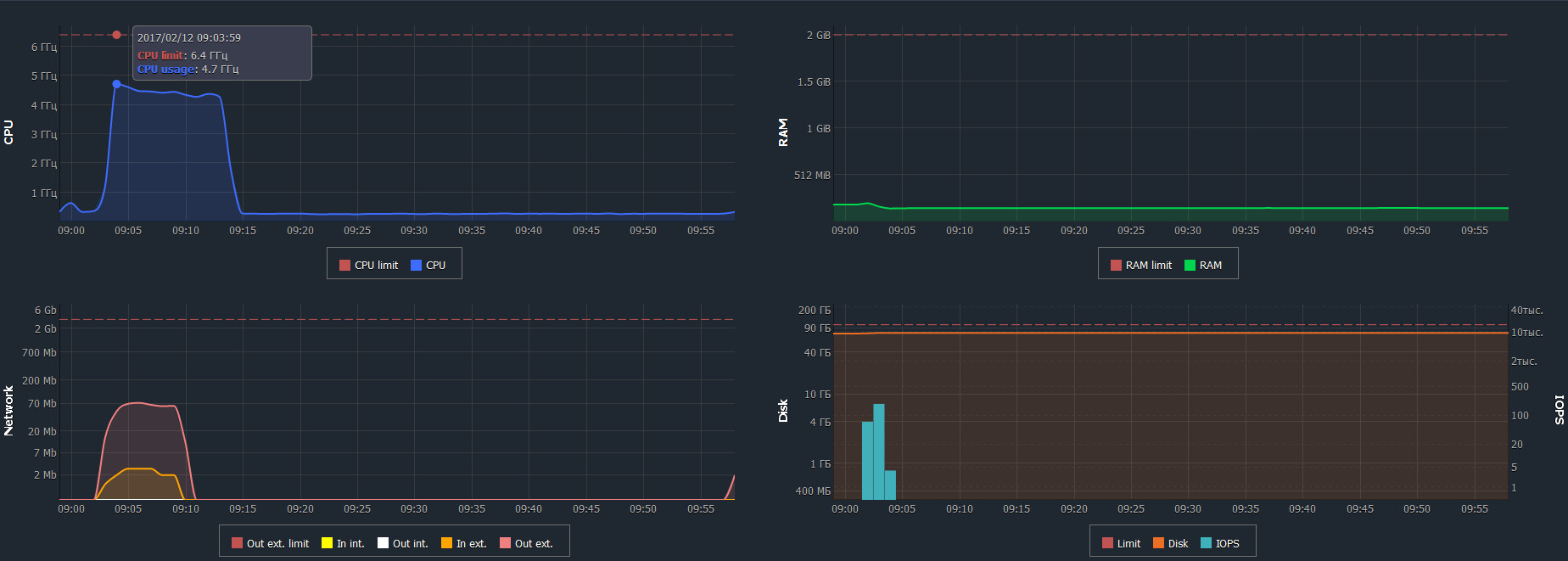Click the tallest teal IOPS bar

[x=879, y=452]
